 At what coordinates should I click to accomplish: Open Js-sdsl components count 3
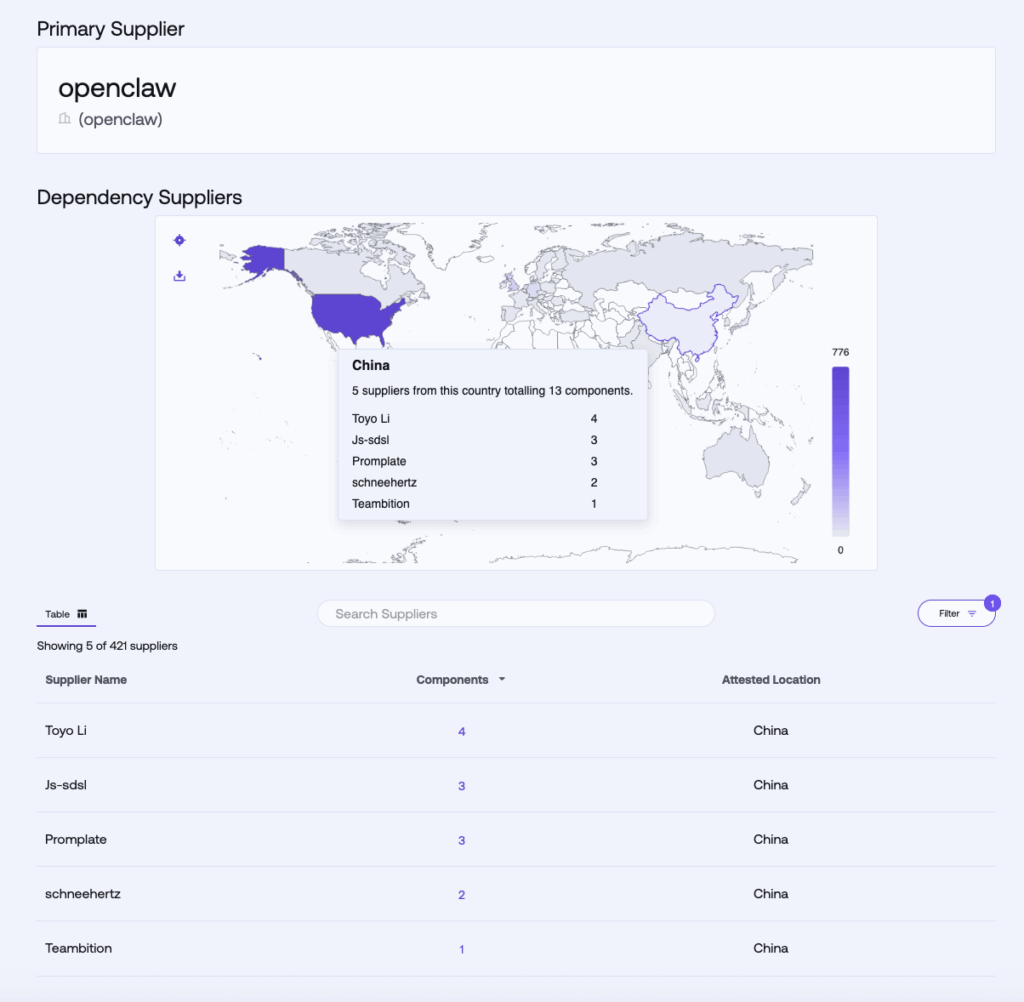462,786
